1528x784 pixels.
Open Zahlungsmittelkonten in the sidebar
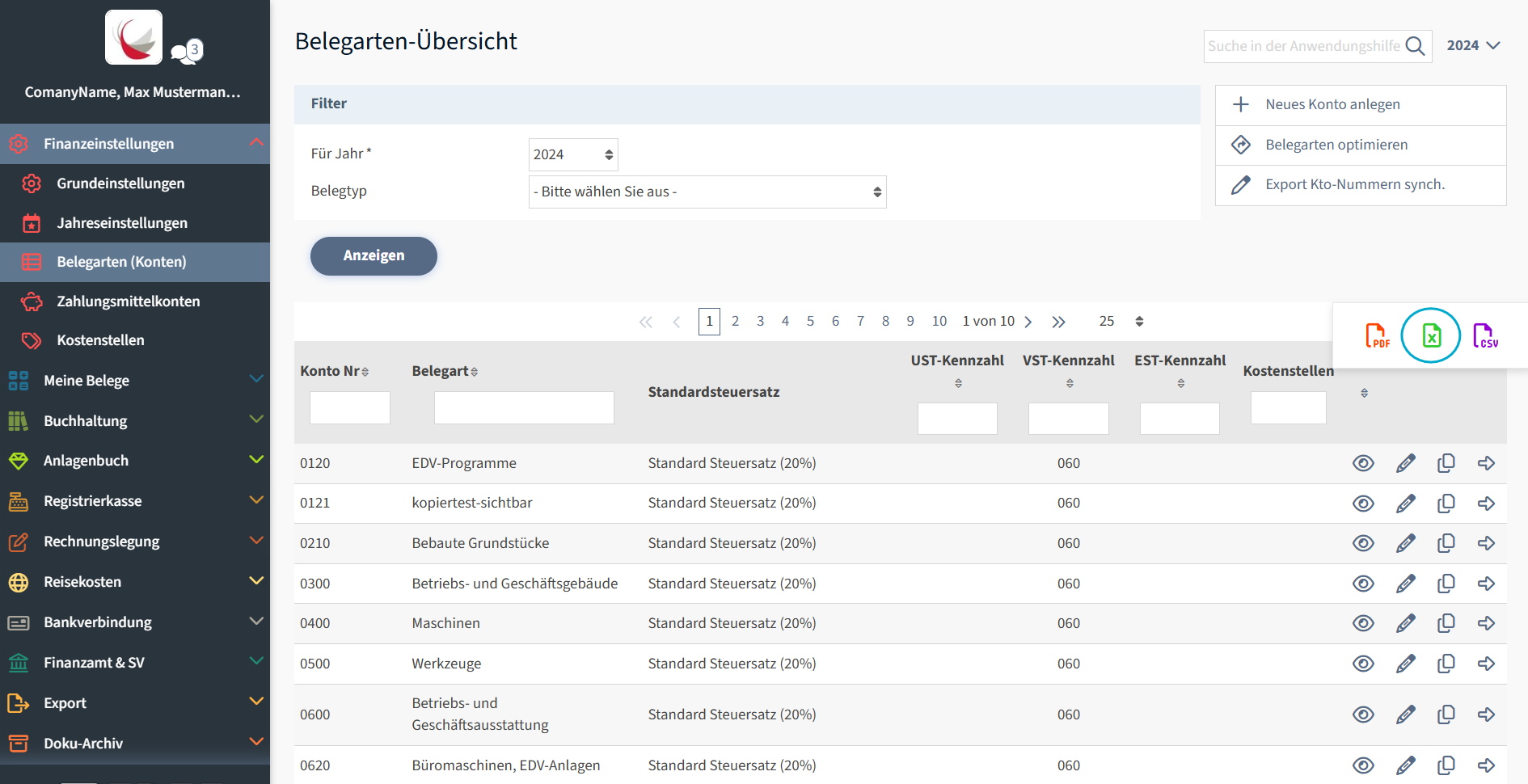pos(128,301)
